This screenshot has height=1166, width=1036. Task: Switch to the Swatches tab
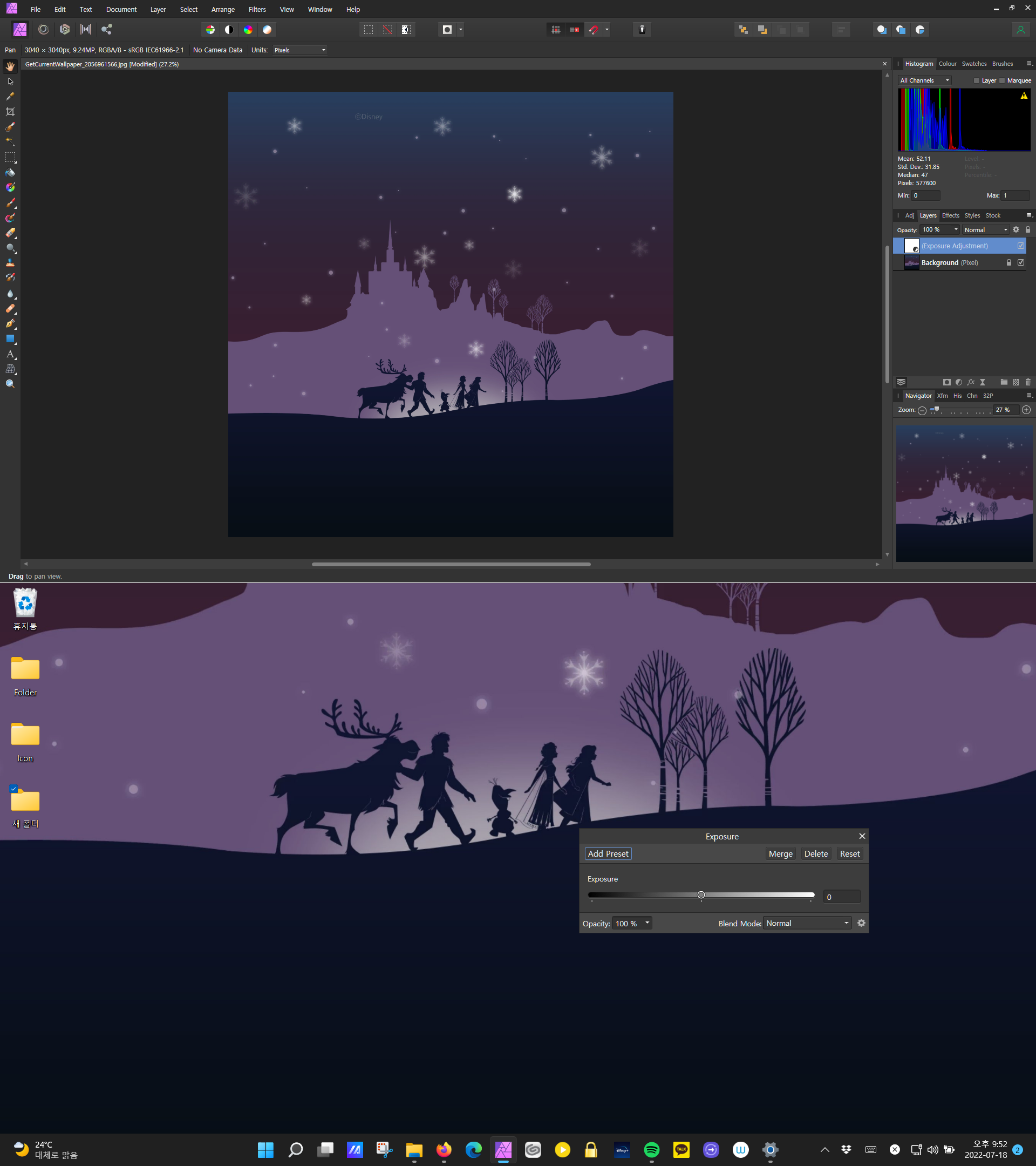[x=974, y=64]
